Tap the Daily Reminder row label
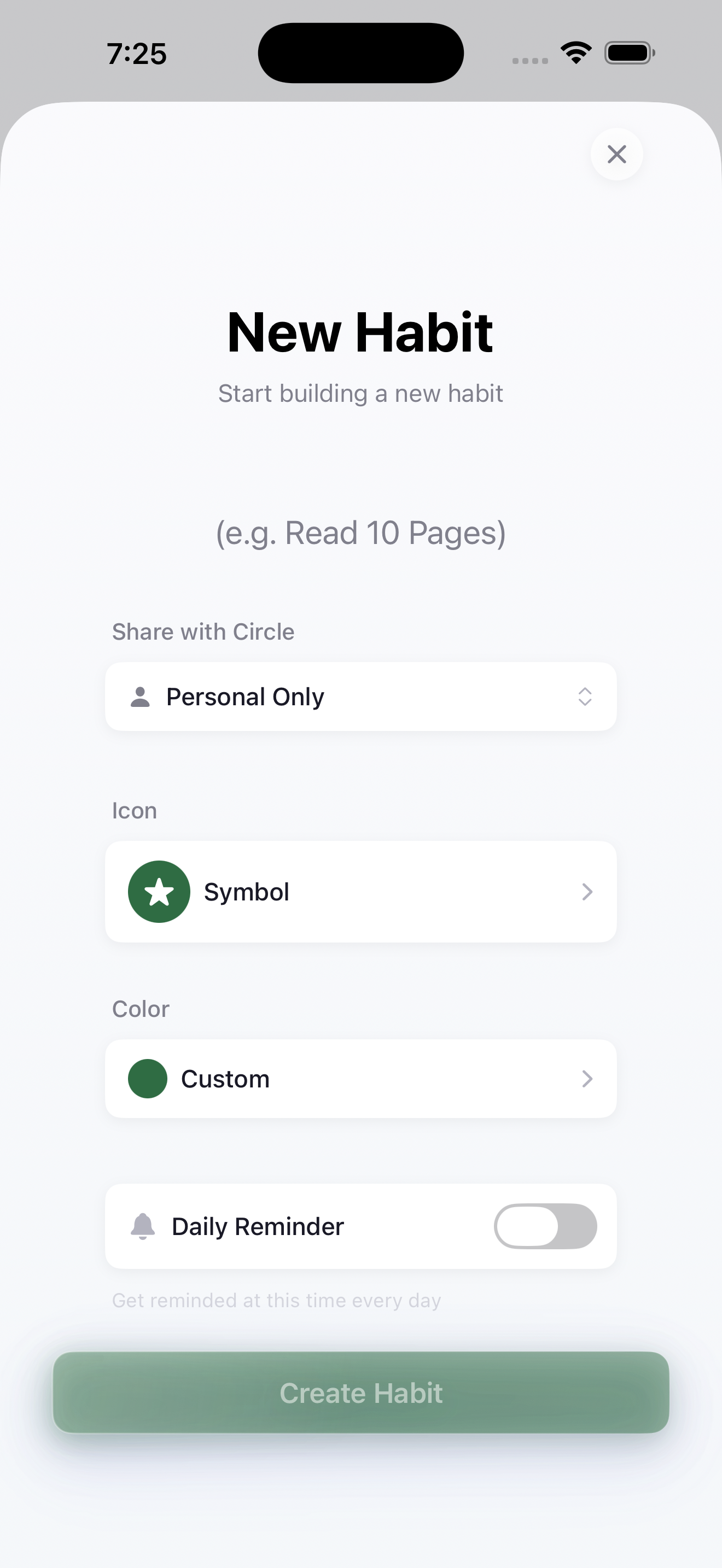 (258, 1226)
